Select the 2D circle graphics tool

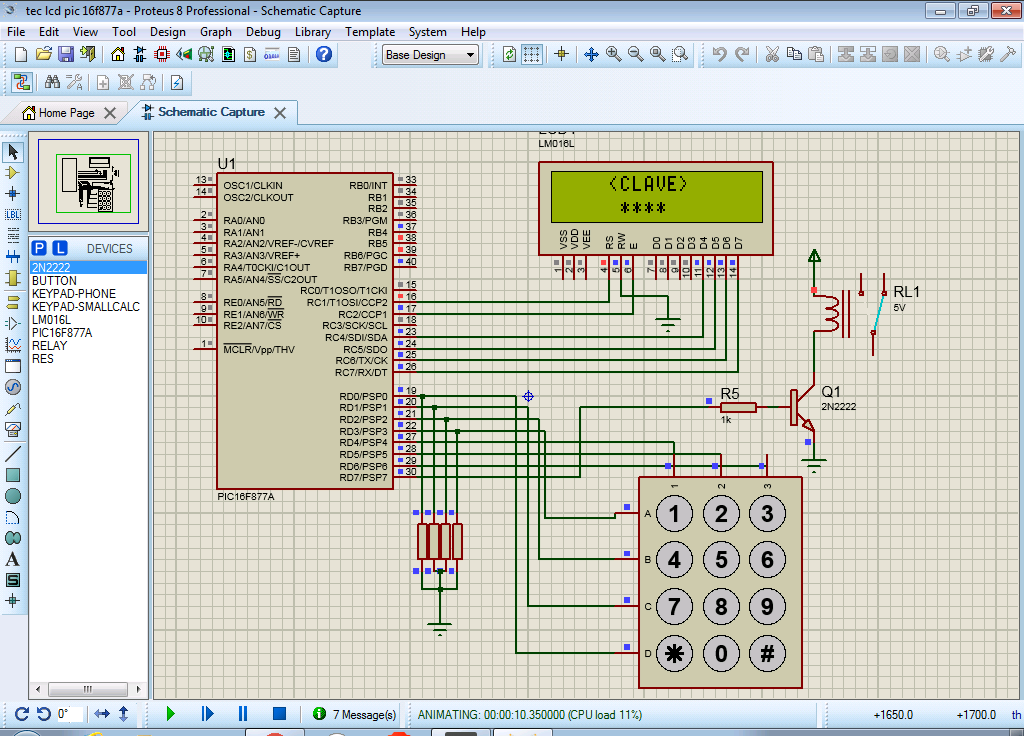(12, 496)
